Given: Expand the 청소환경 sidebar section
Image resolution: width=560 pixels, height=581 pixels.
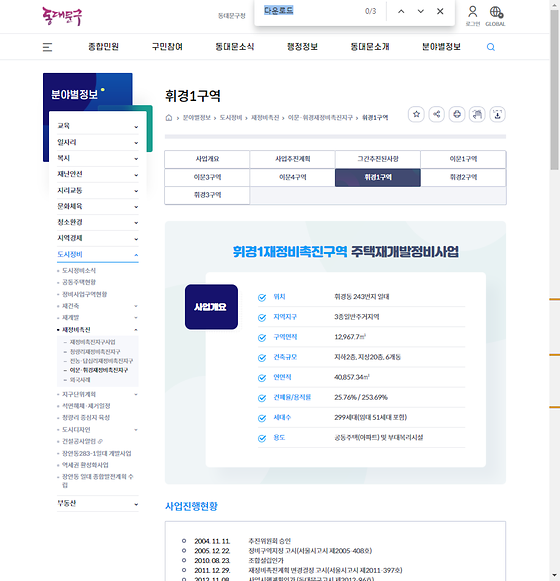Looking at the screenshot, I should (x=98, y=222).
